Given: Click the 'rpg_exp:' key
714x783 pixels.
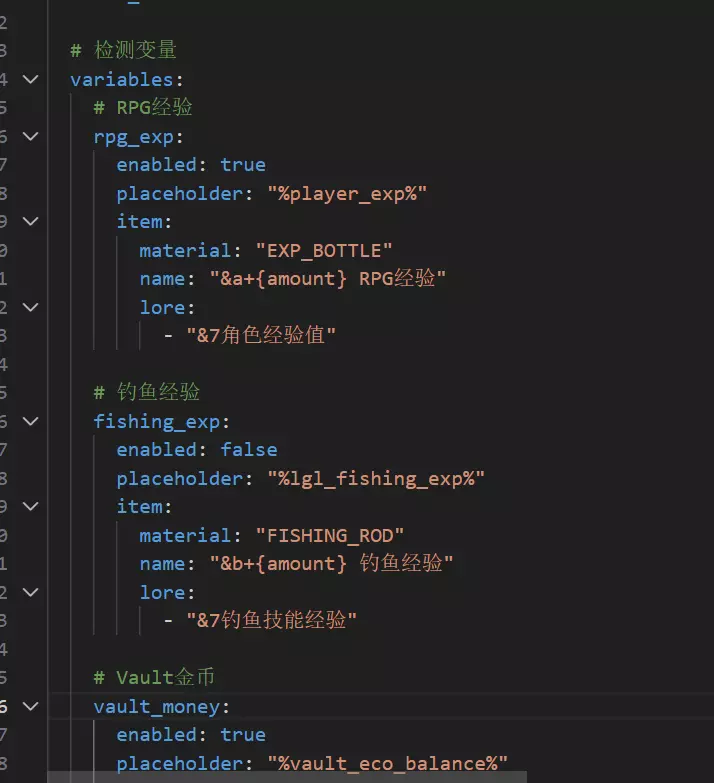Looking at the screenshot, I should [x=138, y=137].
